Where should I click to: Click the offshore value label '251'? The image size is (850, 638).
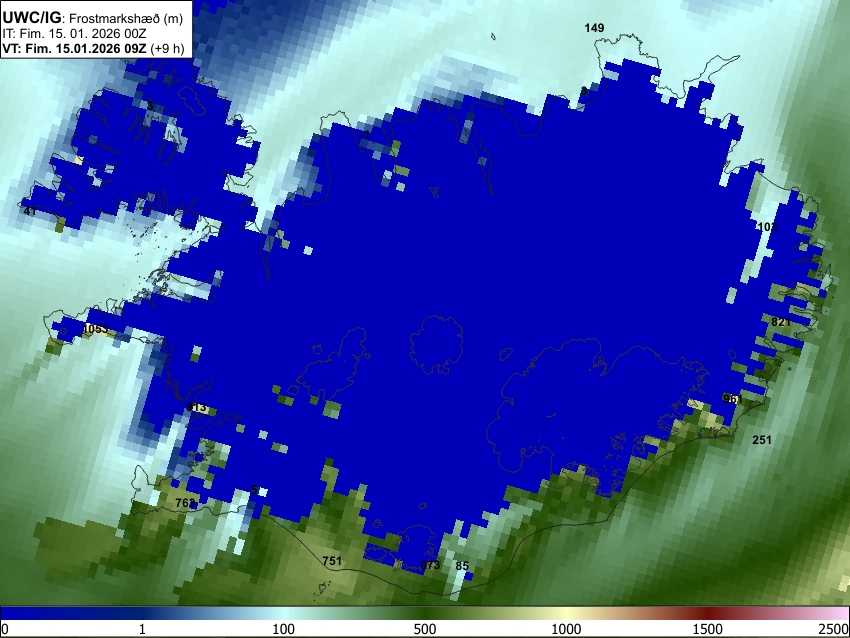click(x=762, y=440)
